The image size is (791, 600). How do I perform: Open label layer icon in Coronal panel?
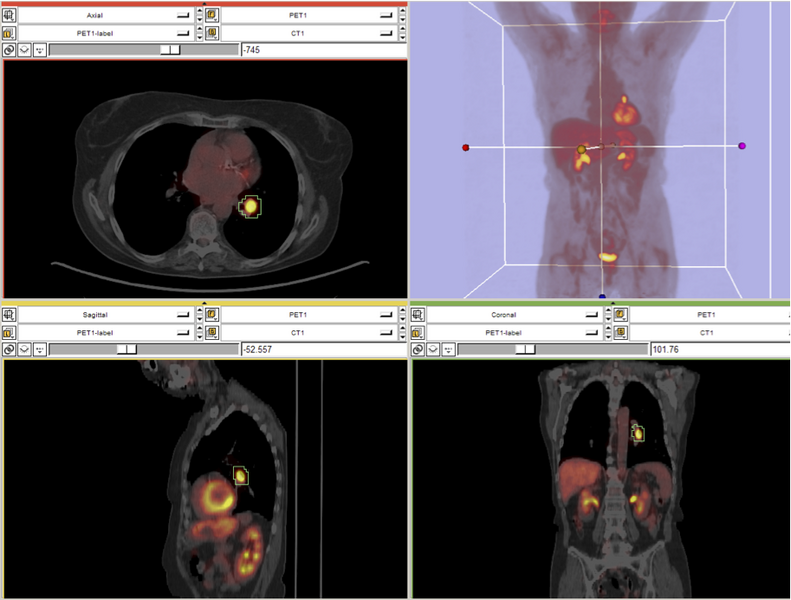[x=418, y=333]
